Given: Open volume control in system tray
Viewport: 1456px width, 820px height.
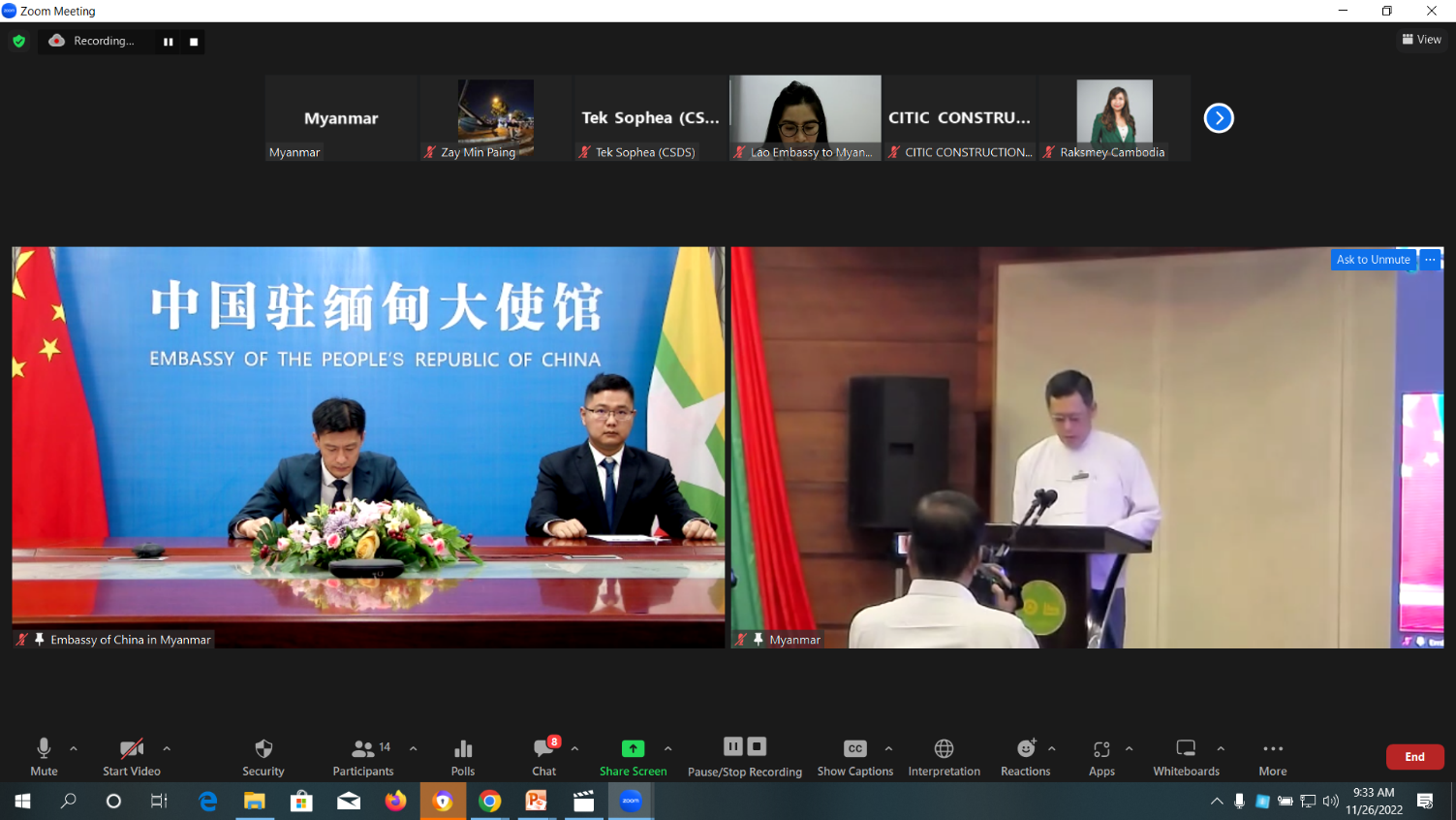Looking at the screenshot, I should pyautogui.click(x=1331, y=801).
